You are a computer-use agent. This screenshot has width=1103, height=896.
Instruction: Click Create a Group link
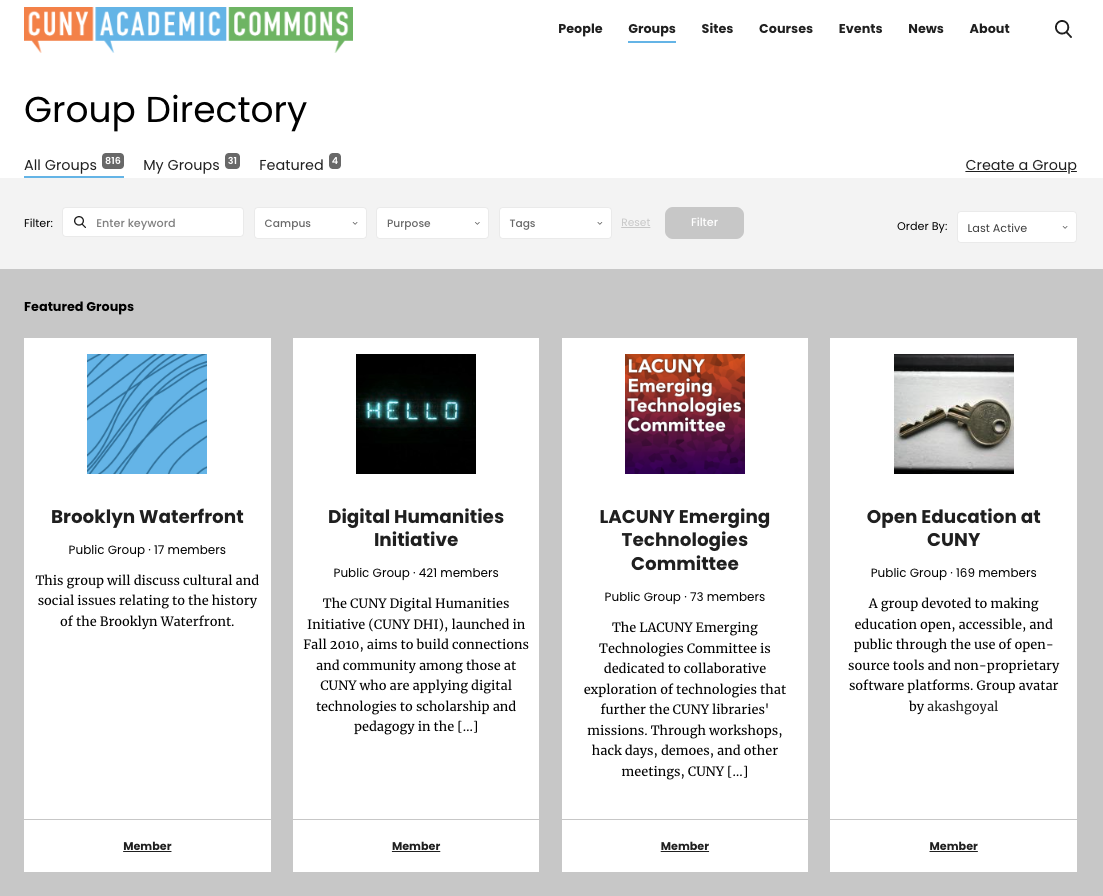1021,165
